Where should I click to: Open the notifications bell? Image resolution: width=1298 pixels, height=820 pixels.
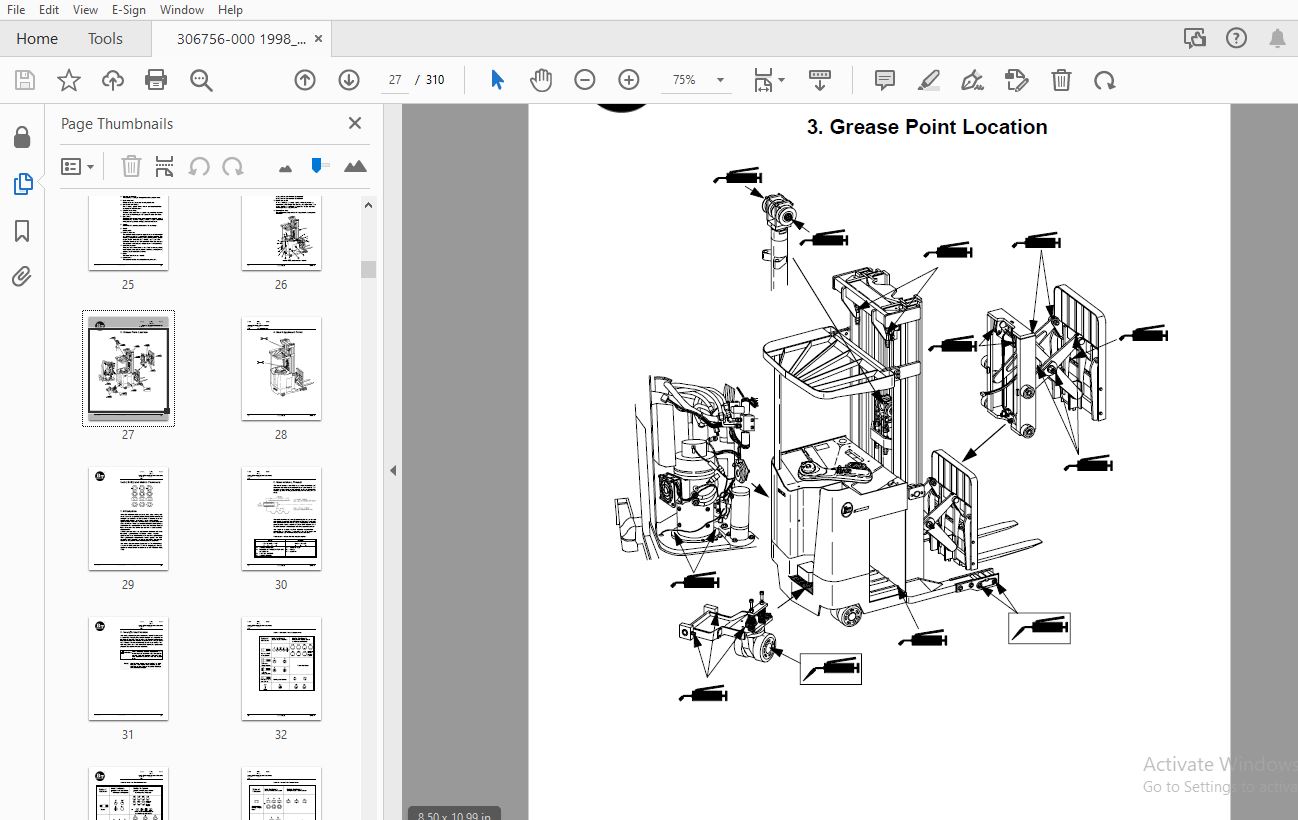[x=1277, y=39]
